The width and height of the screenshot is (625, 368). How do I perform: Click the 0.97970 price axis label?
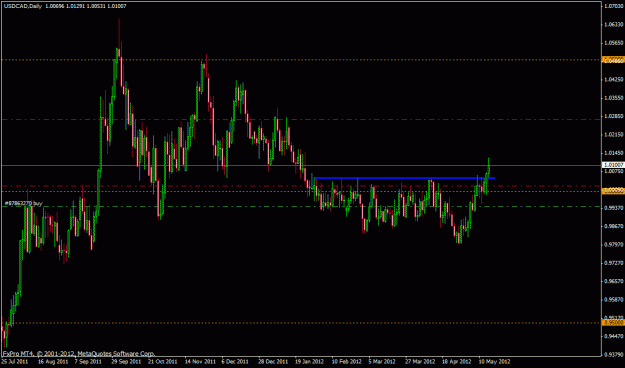[614, 245]
